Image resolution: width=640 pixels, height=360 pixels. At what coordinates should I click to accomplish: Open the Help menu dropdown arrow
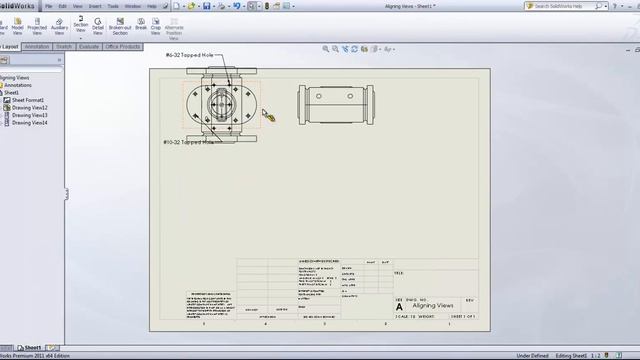622,7
